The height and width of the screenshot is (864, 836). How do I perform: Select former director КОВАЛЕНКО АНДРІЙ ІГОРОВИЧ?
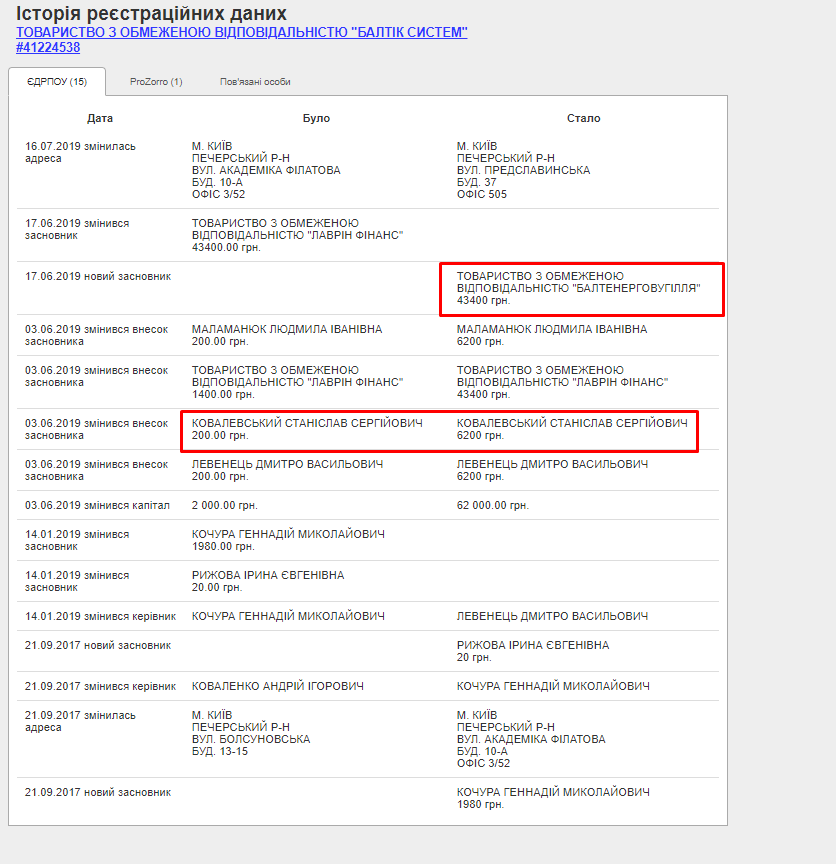278,686
